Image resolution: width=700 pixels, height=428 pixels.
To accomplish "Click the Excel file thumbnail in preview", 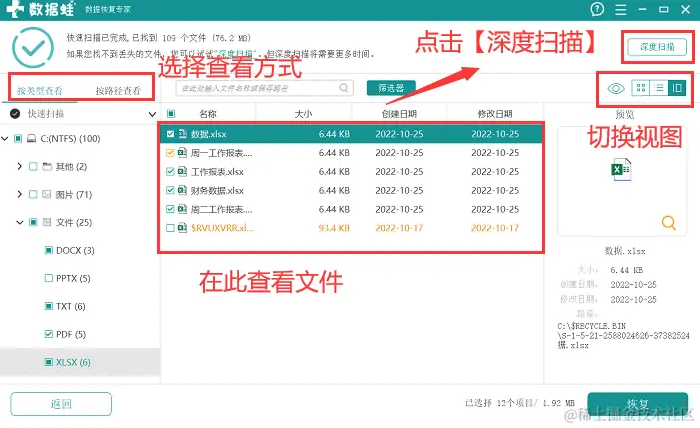I will tap(621, 169).
